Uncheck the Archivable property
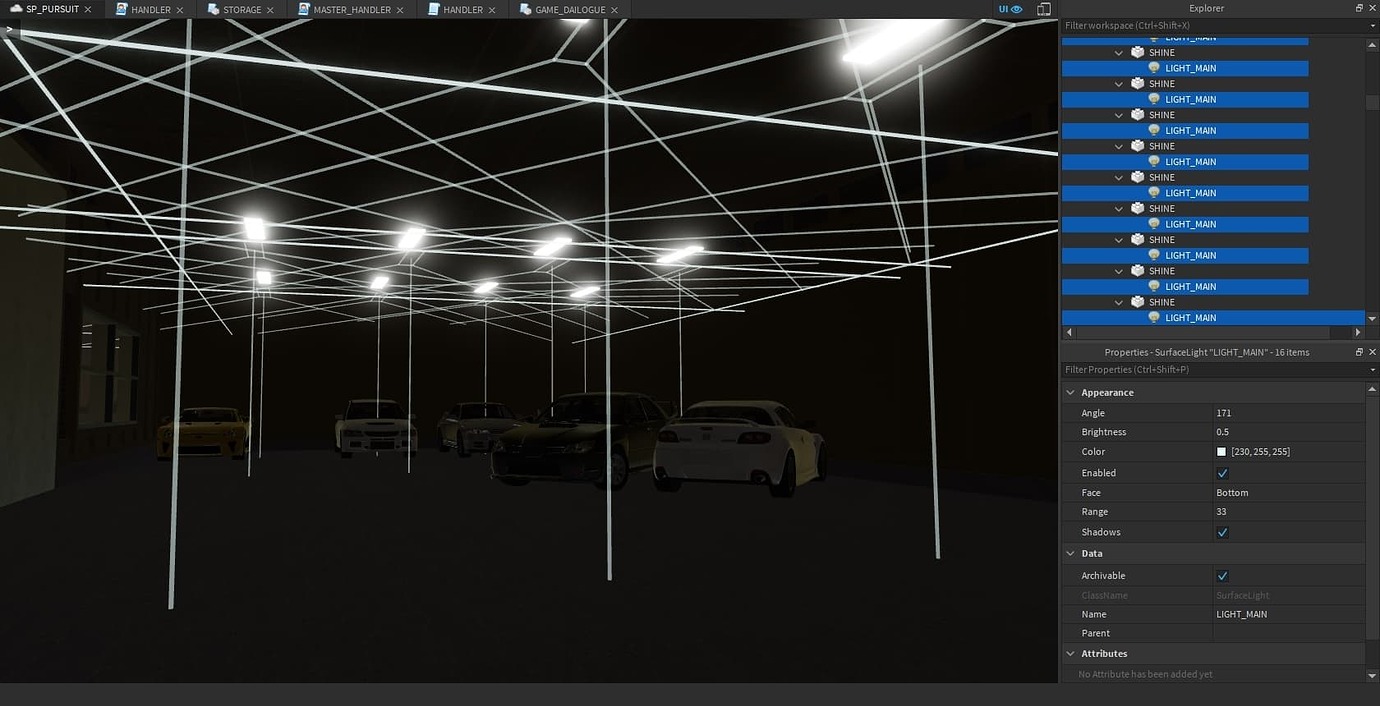Image resolution: width=1380 pixels, height=706 pixels. [x=1222, y=575]
